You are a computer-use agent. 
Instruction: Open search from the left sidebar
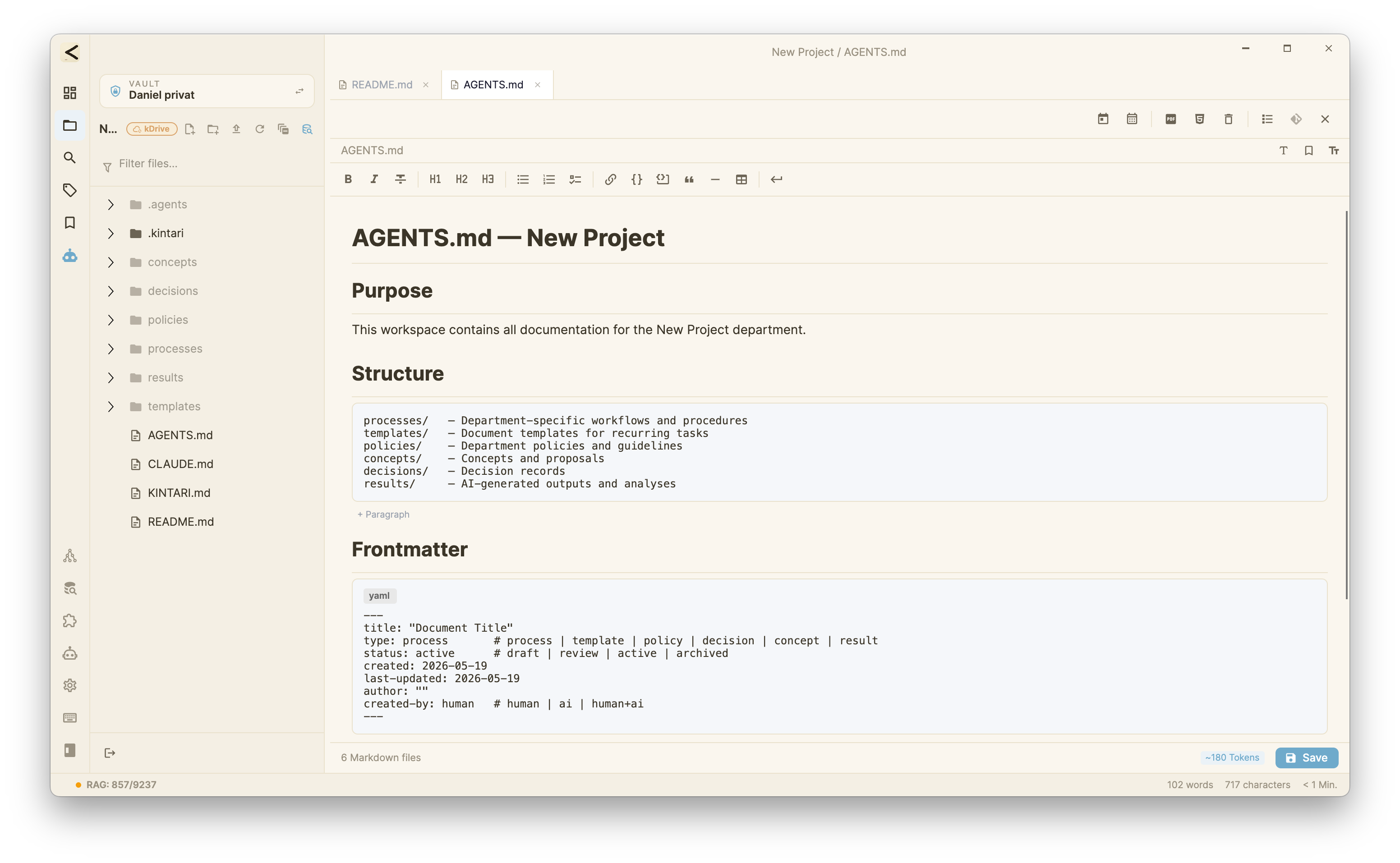click(x=69, y=157)
